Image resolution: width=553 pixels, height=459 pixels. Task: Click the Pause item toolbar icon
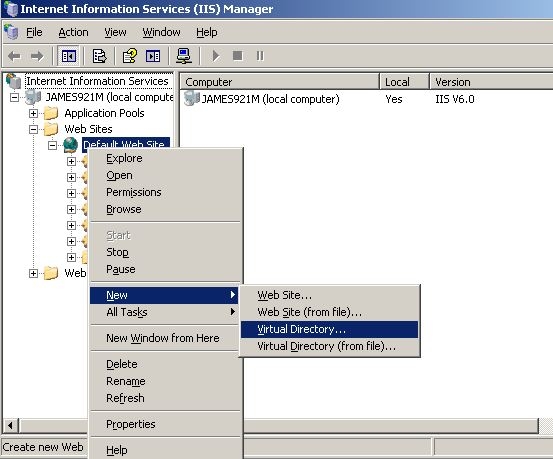pos(260,56)
